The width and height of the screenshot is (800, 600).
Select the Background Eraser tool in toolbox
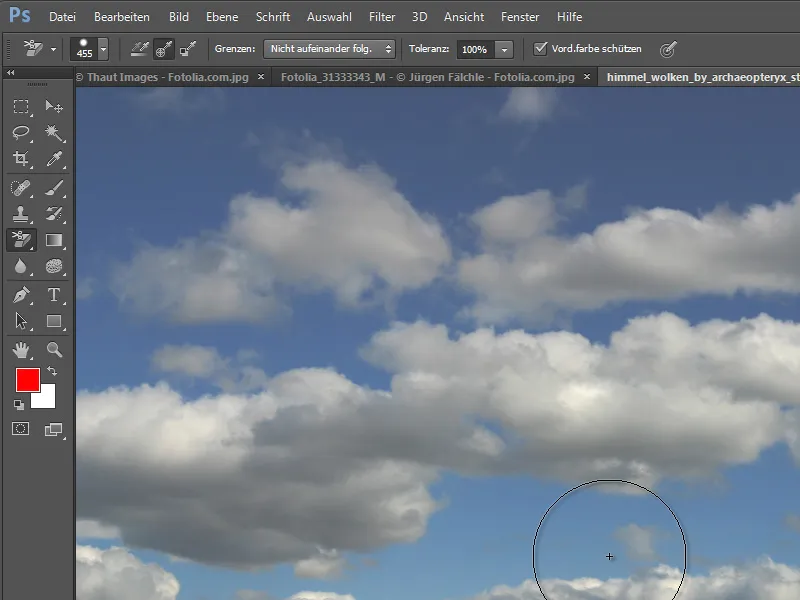pos(21,240)
